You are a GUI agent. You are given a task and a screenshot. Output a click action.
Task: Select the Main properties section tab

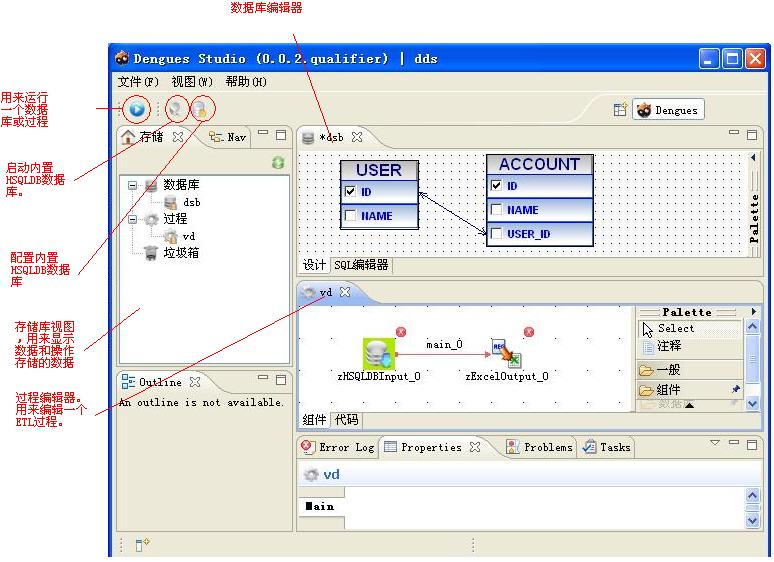point(321,507)
